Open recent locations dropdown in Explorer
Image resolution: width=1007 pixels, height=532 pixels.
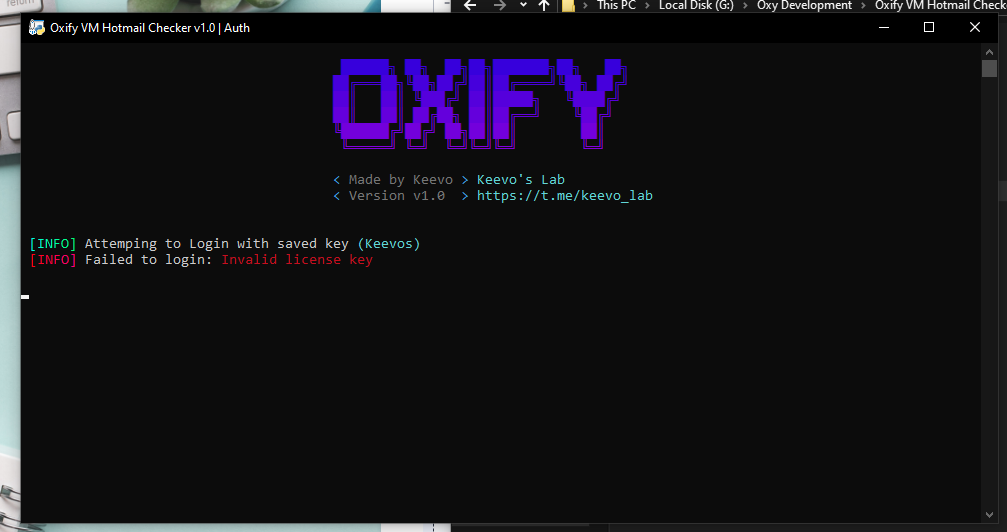tap(522, 5)
